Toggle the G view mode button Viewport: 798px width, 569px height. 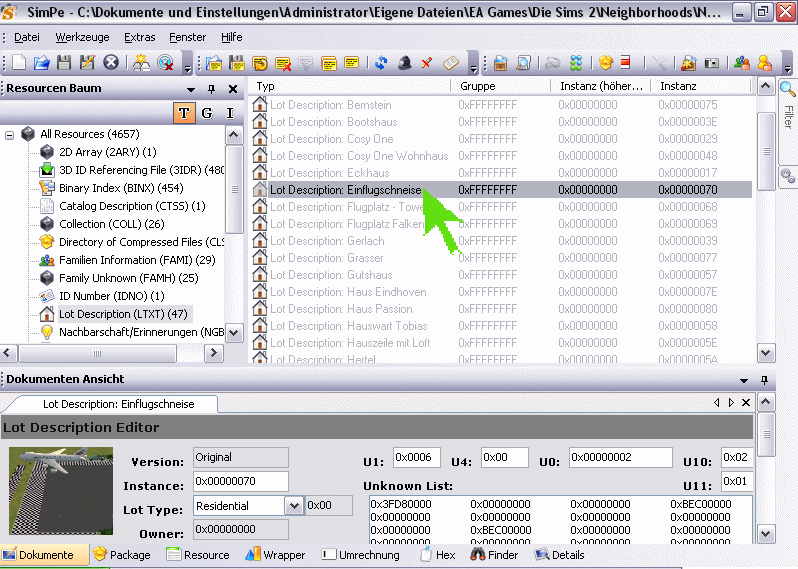pos(207,113)
